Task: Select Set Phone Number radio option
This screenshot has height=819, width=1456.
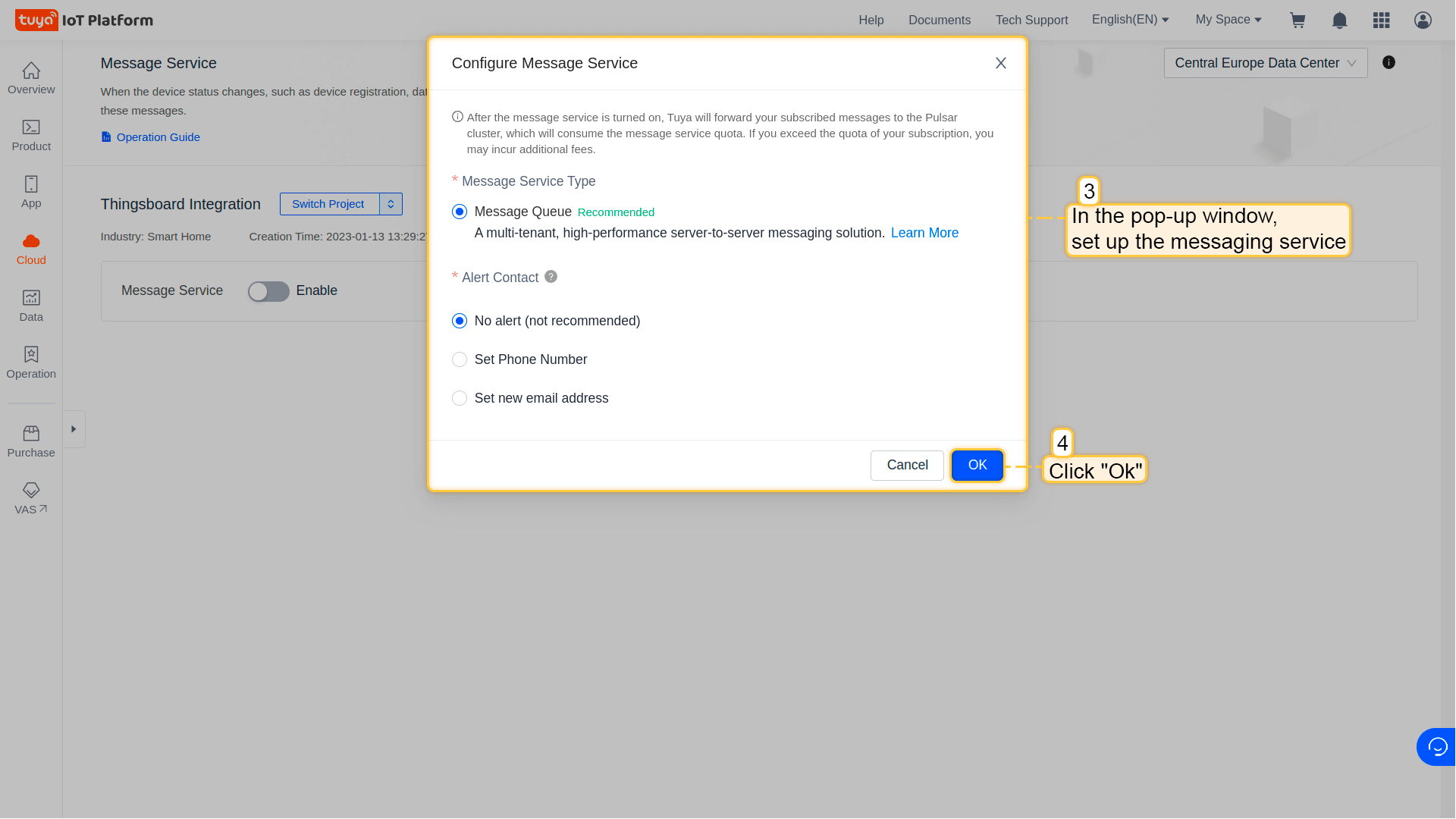Action: [x=460, y=359]
